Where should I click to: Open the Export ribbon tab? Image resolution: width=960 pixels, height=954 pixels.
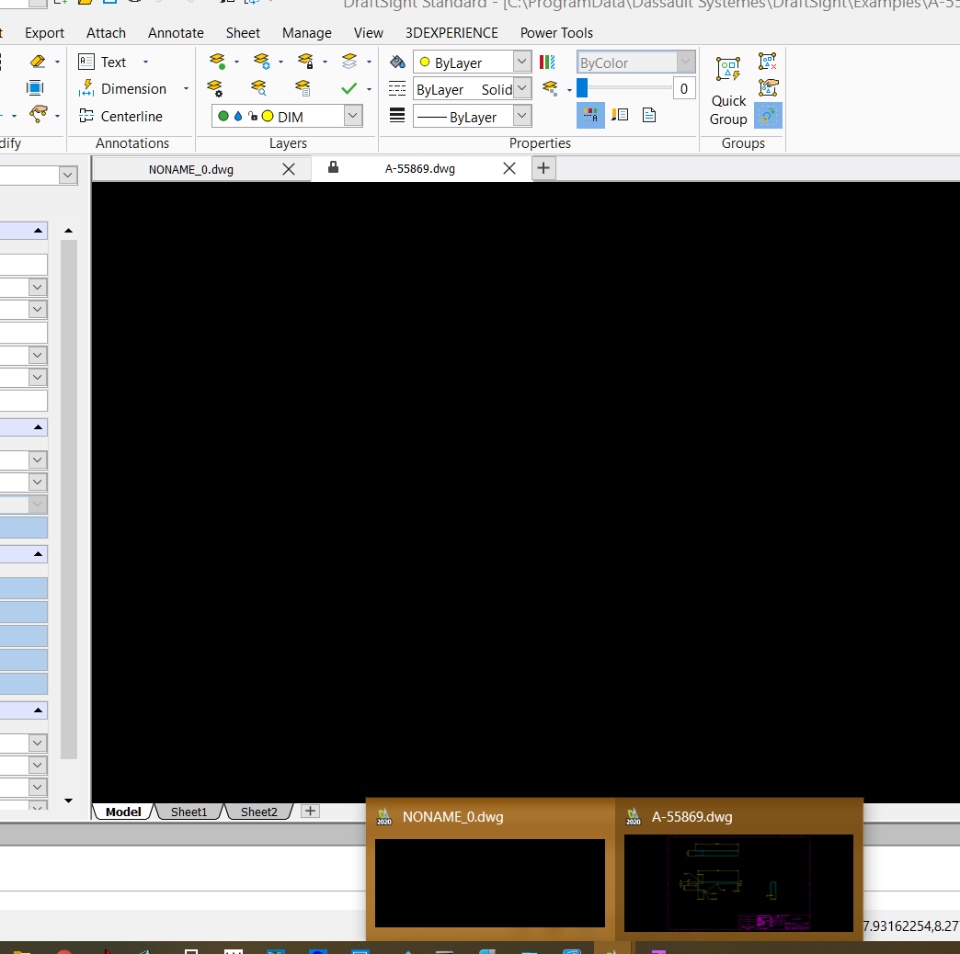(x=44, y=33)
